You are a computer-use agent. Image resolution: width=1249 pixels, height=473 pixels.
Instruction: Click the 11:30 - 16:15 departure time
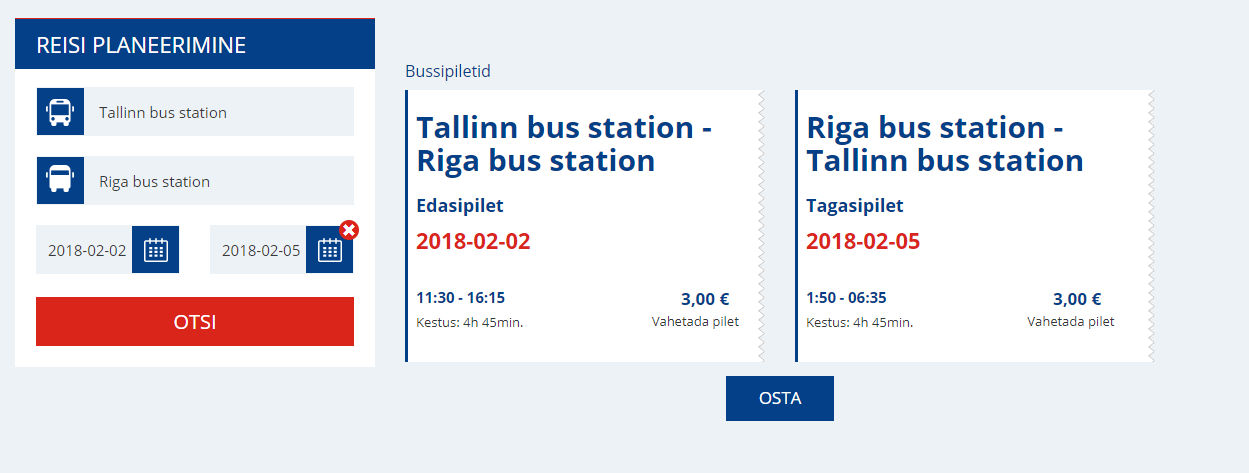[460, 298]
